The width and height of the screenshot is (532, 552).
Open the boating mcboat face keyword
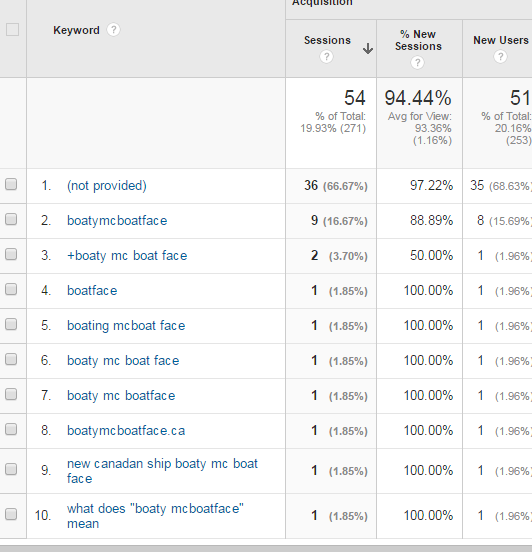click(126, 326)
